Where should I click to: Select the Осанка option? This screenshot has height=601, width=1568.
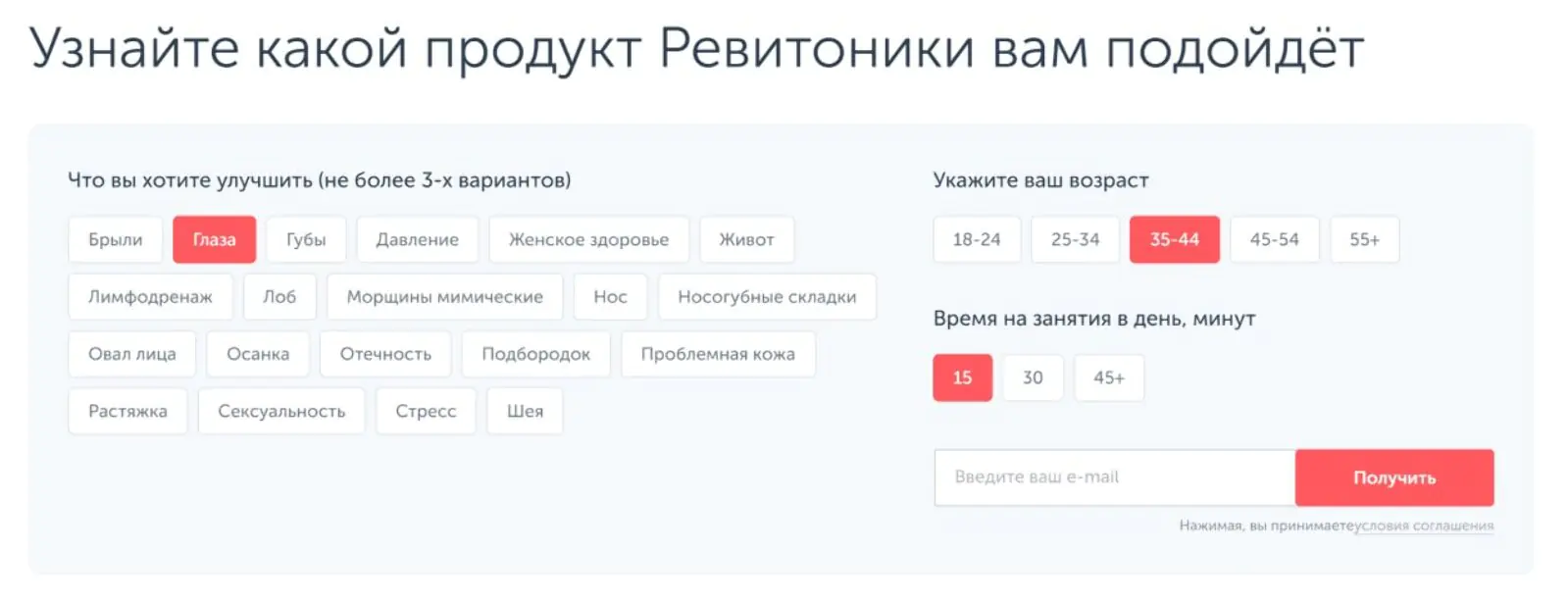click(258, 354)
